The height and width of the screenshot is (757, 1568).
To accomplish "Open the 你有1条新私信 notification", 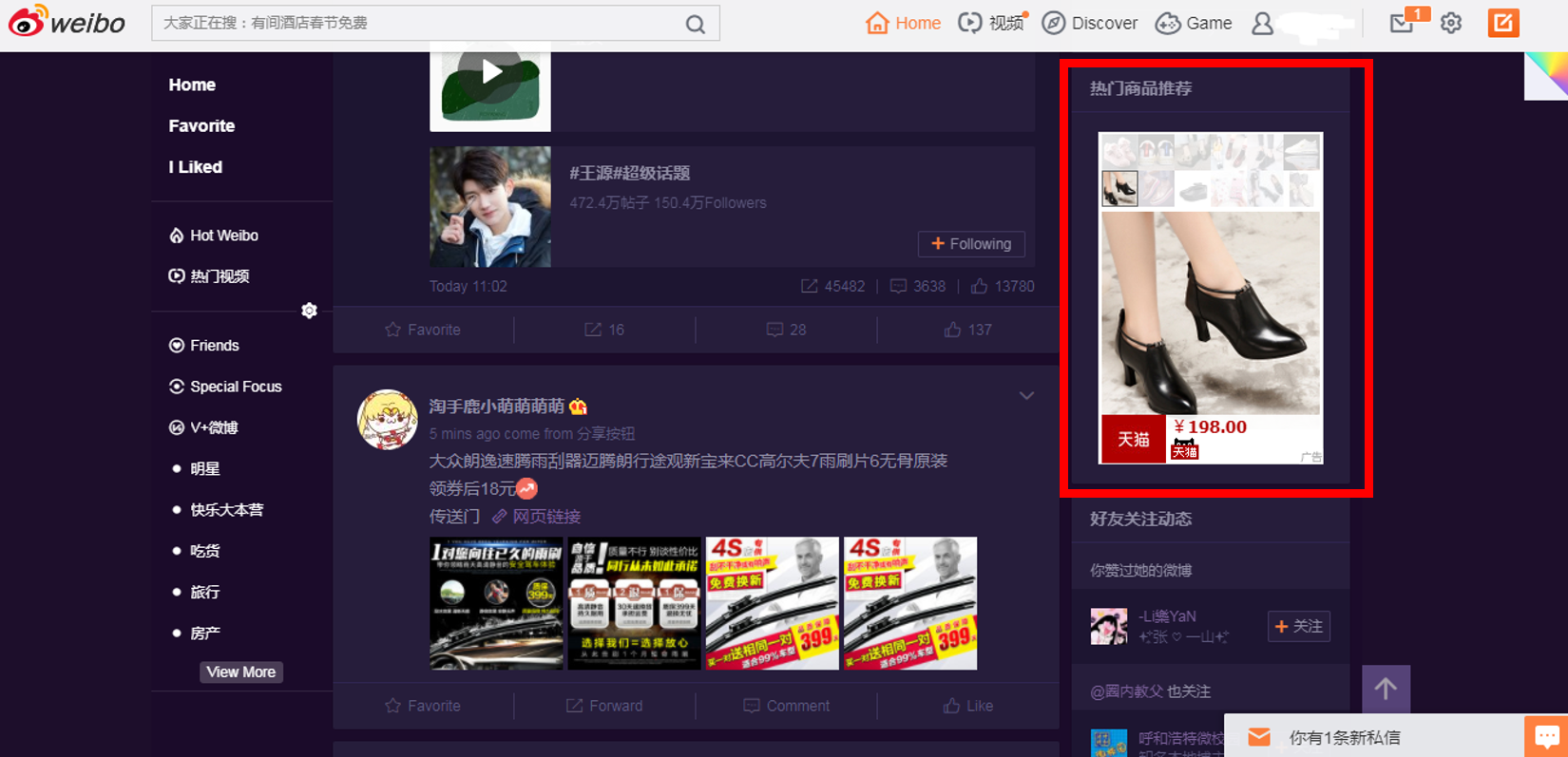I will 1373,737.
